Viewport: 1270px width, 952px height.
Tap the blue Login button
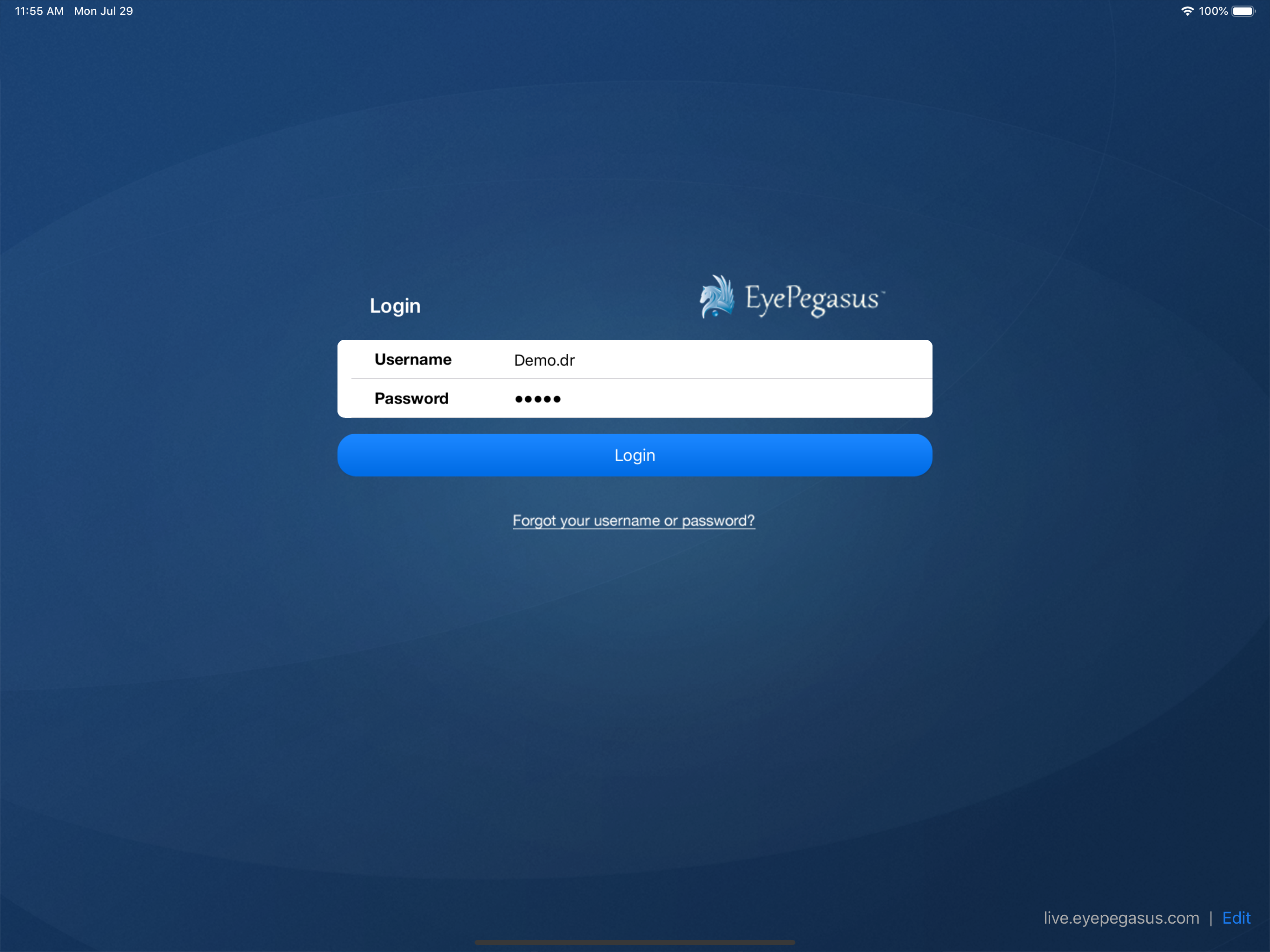(x=635, y=455)
